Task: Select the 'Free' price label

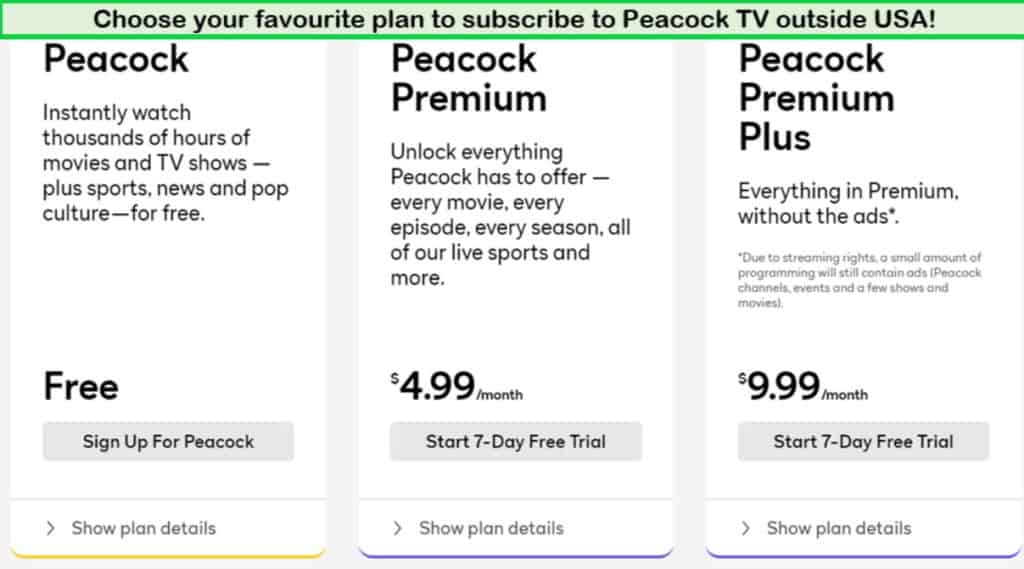Action: 81,387
